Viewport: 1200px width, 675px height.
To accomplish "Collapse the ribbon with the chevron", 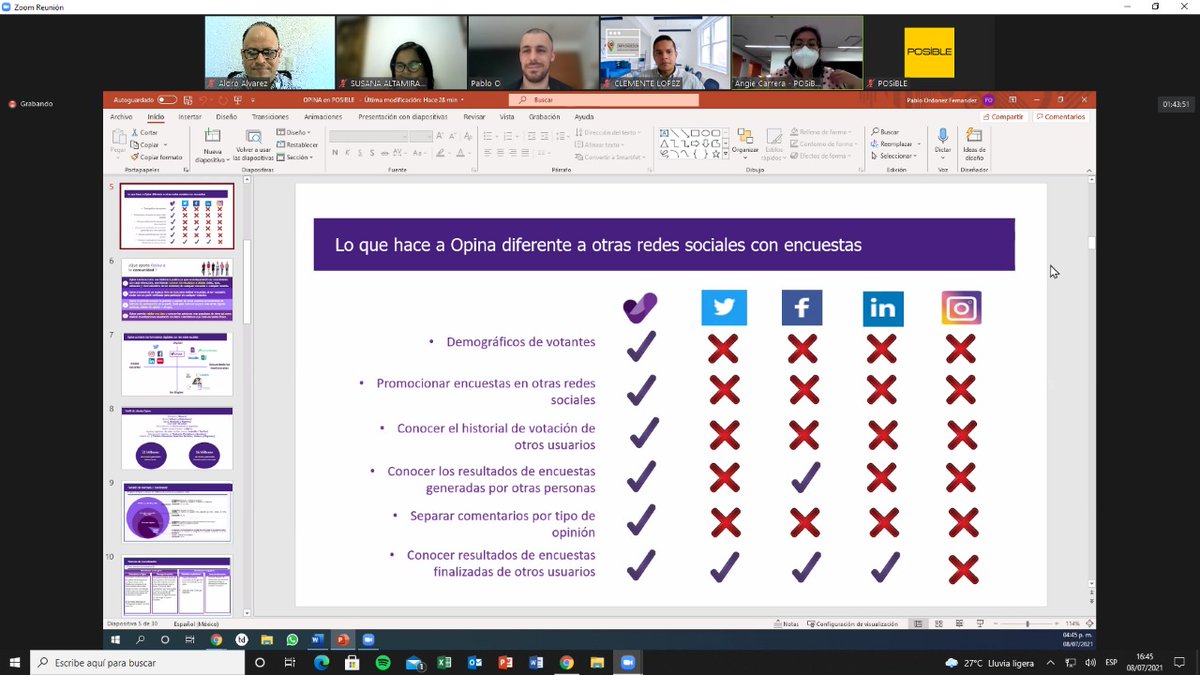I will tap(1088, 170).
